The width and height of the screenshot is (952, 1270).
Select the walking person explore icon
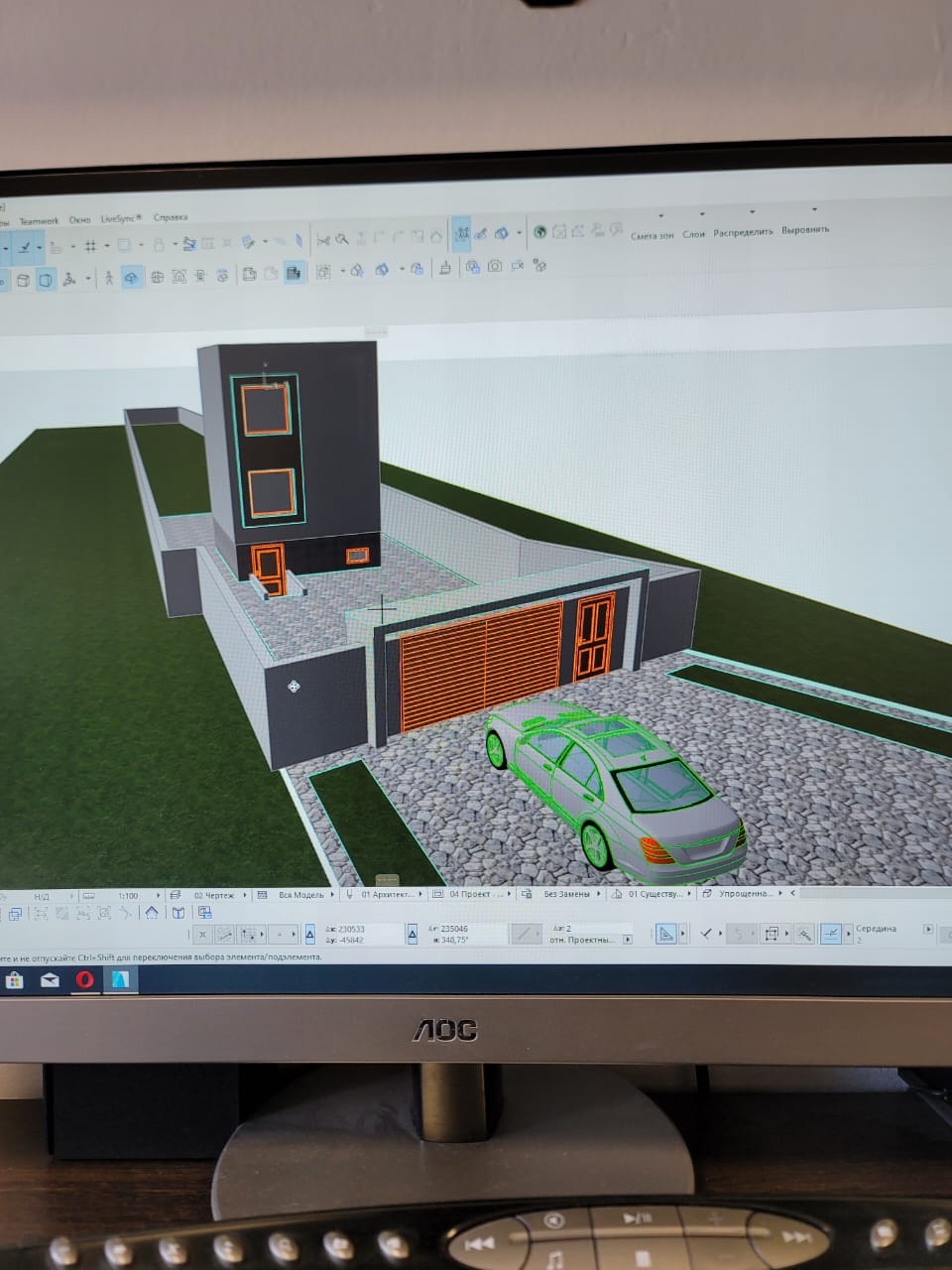[109, 278]
